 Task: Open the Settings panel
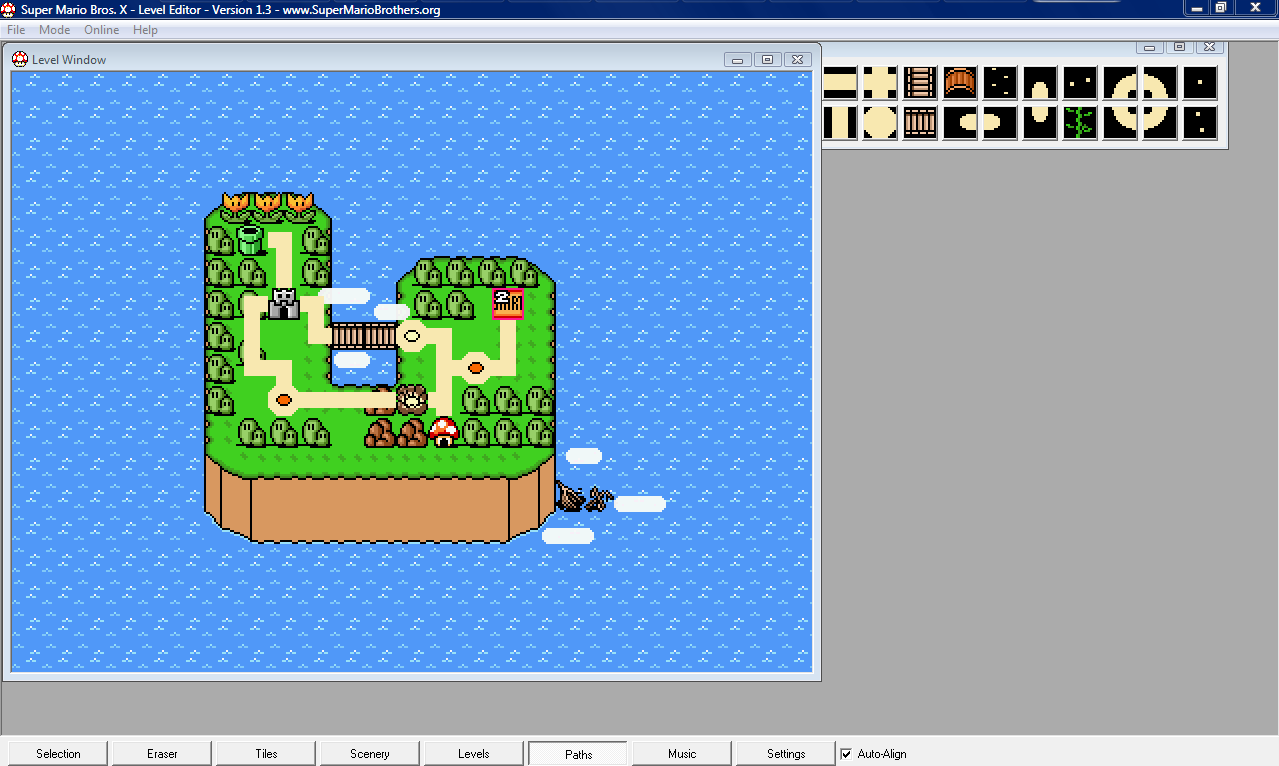click(786, 754)
